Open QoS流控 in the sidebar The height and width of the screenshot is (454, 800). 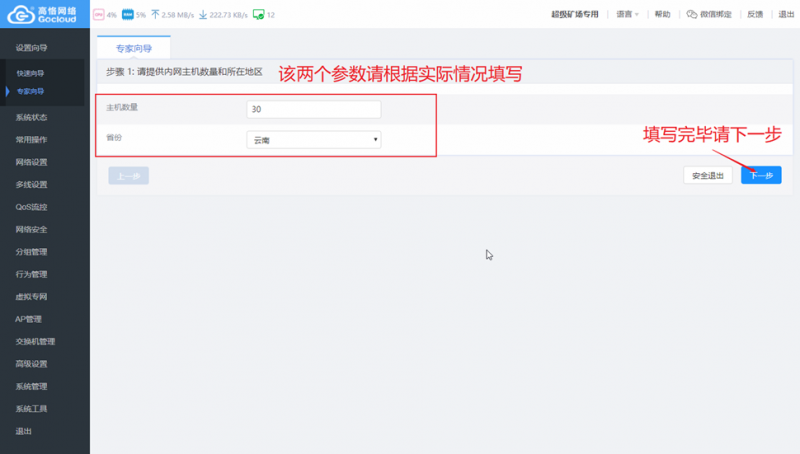(x=31, y=207)
